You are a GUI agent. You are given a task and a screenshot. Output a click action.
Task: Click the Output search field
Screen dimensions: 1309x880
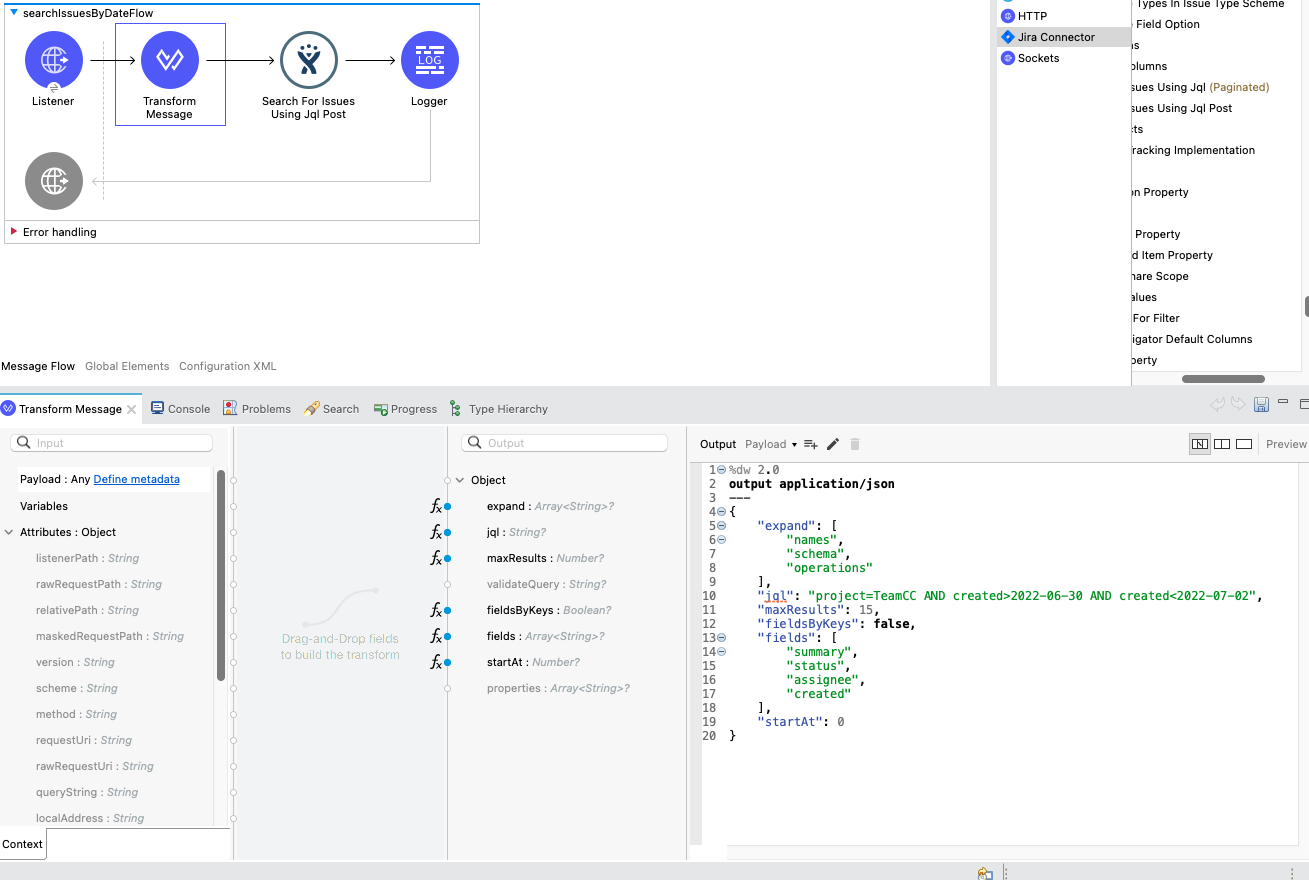point(565,443)
